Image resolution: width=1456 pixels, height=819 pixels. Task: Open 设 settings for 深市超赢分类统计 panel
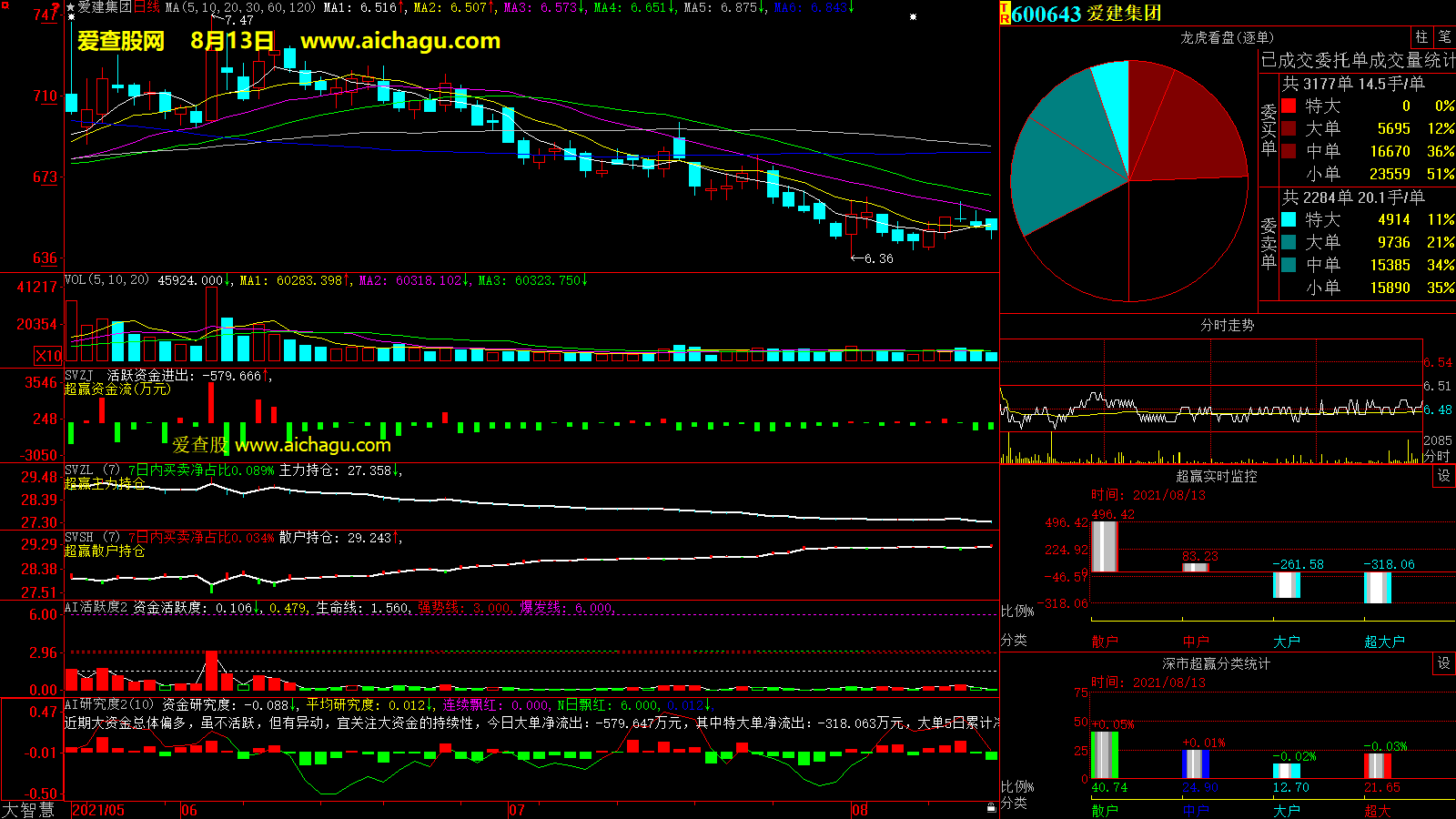[1443, 663]
